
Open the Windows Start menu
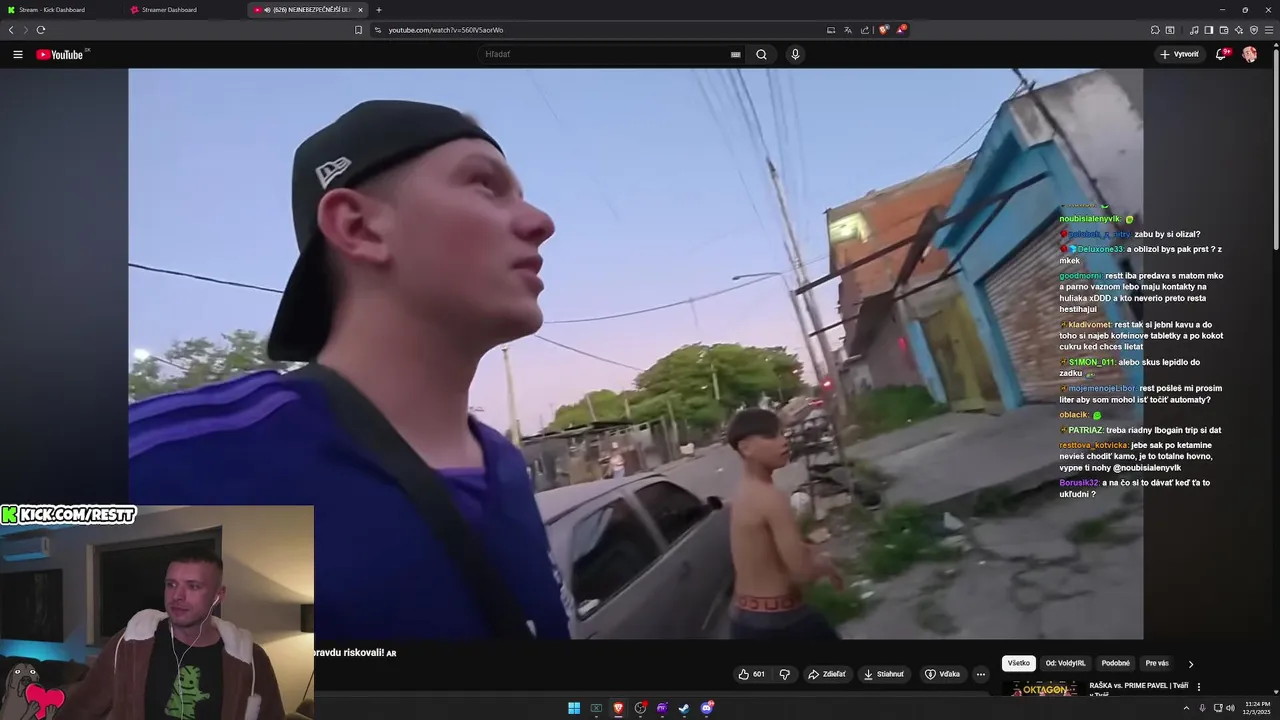(x=574, y=708)
